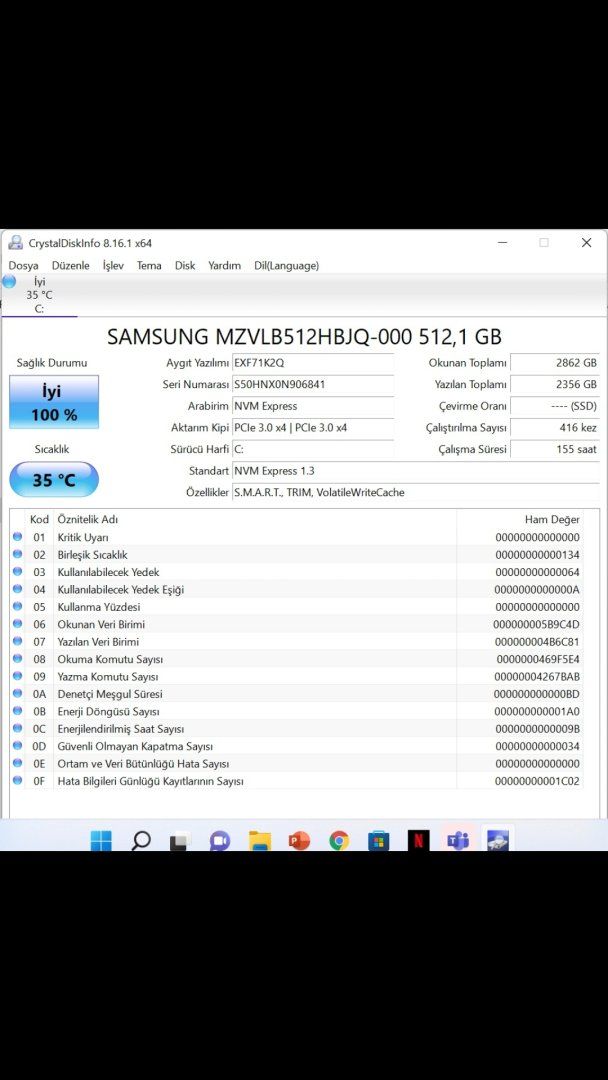Viewport: 608px width, 1080px height.
Task: Select the Enerjilendirilmiş Saat Sayısı row
Action: (x=296, y=729)
